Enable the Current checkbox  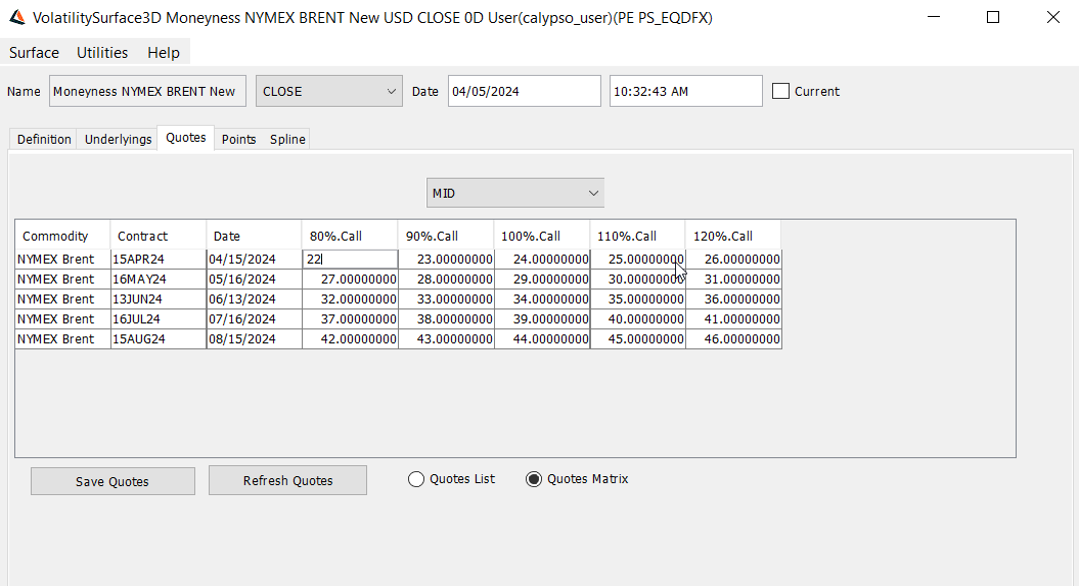point(780,91)
